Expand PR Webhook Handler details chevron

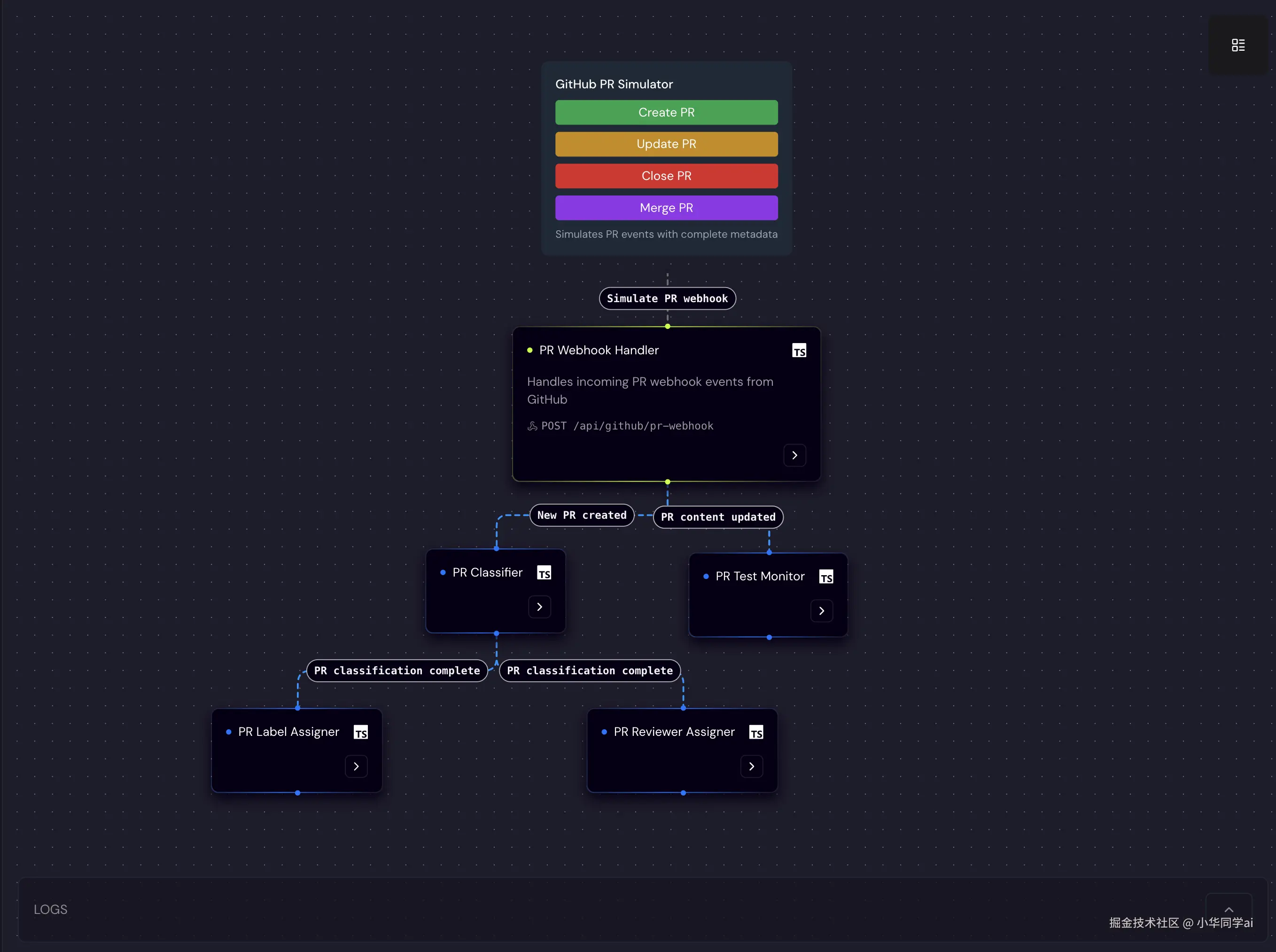[x=794, y=455]
